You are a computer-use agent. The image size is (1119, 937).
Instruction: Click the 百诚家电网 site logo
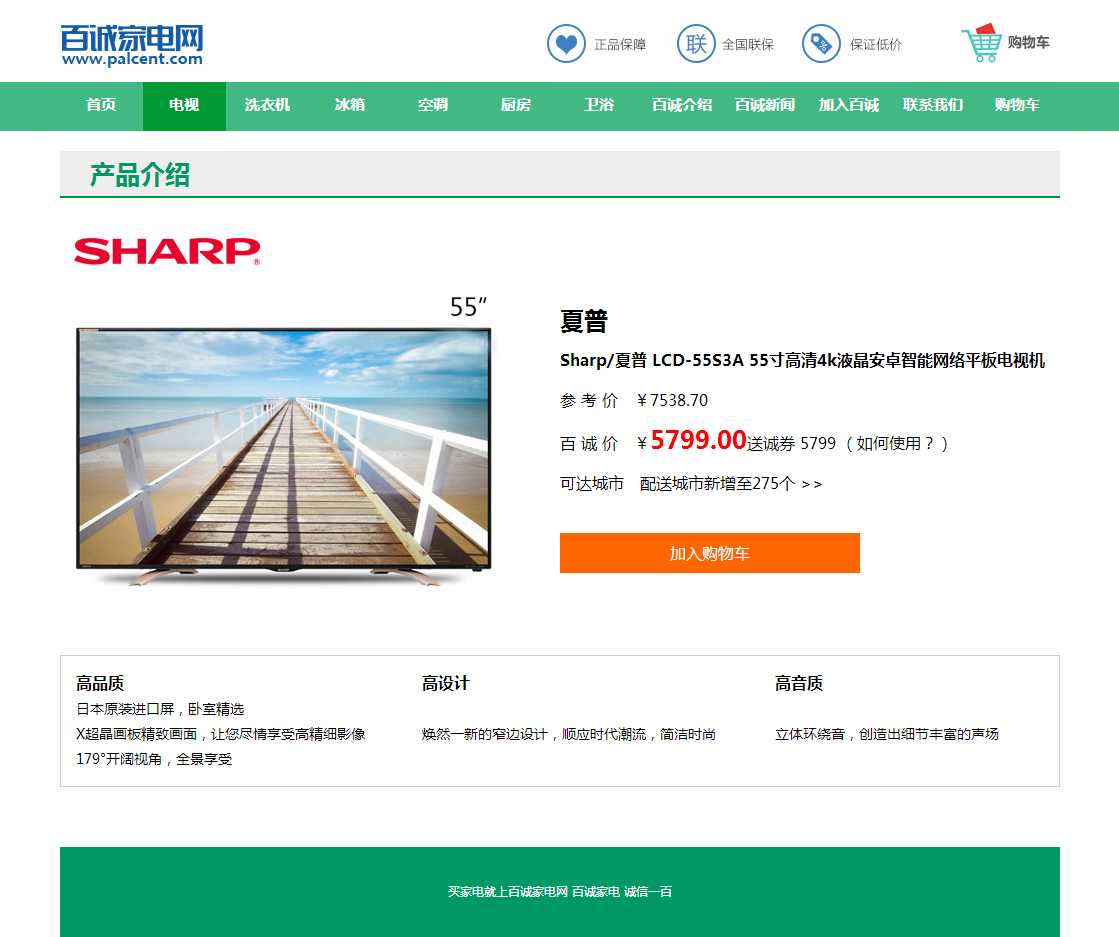(132, 45)
